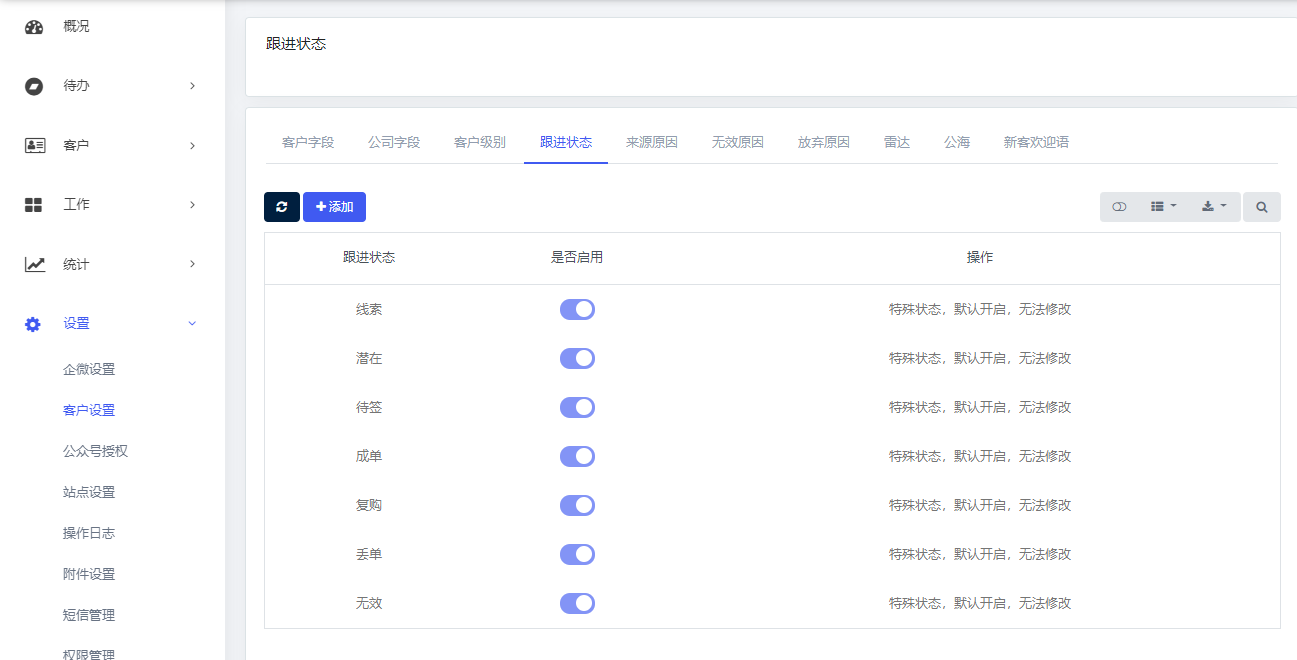The image size is (1297, 660).
Task: Click the 潜在 status cell
Action: (369, 358)
